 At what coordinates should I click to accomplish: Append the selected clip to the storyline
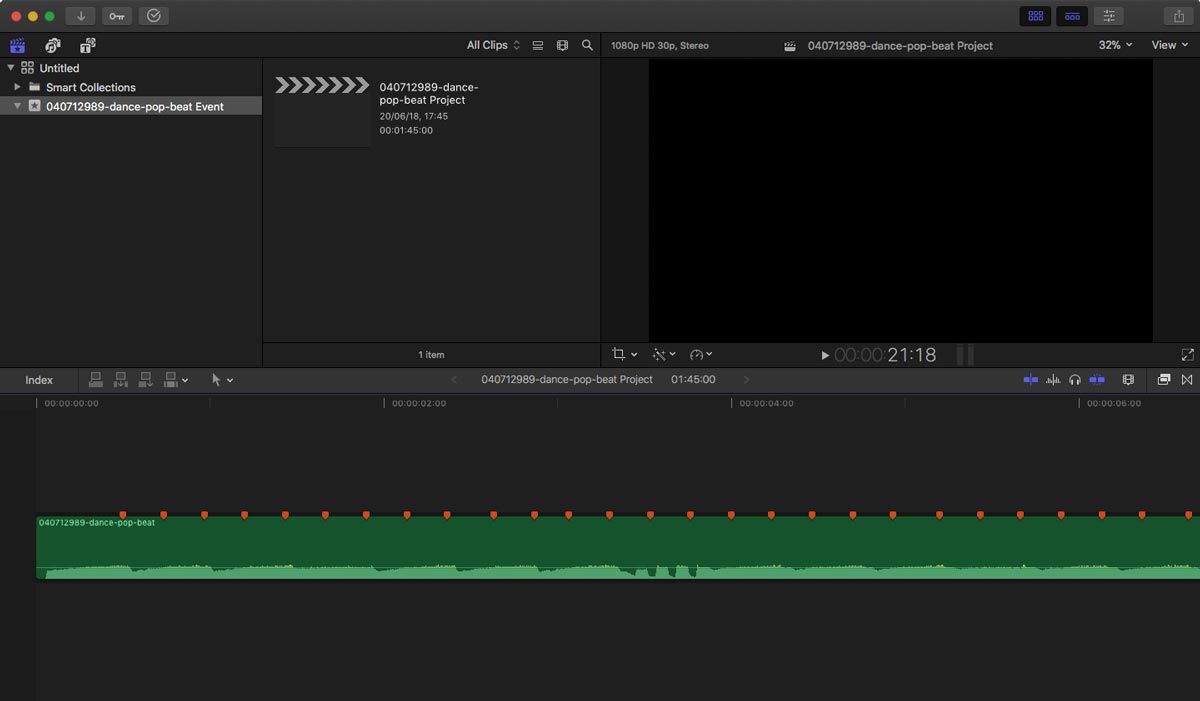[146, 380]
